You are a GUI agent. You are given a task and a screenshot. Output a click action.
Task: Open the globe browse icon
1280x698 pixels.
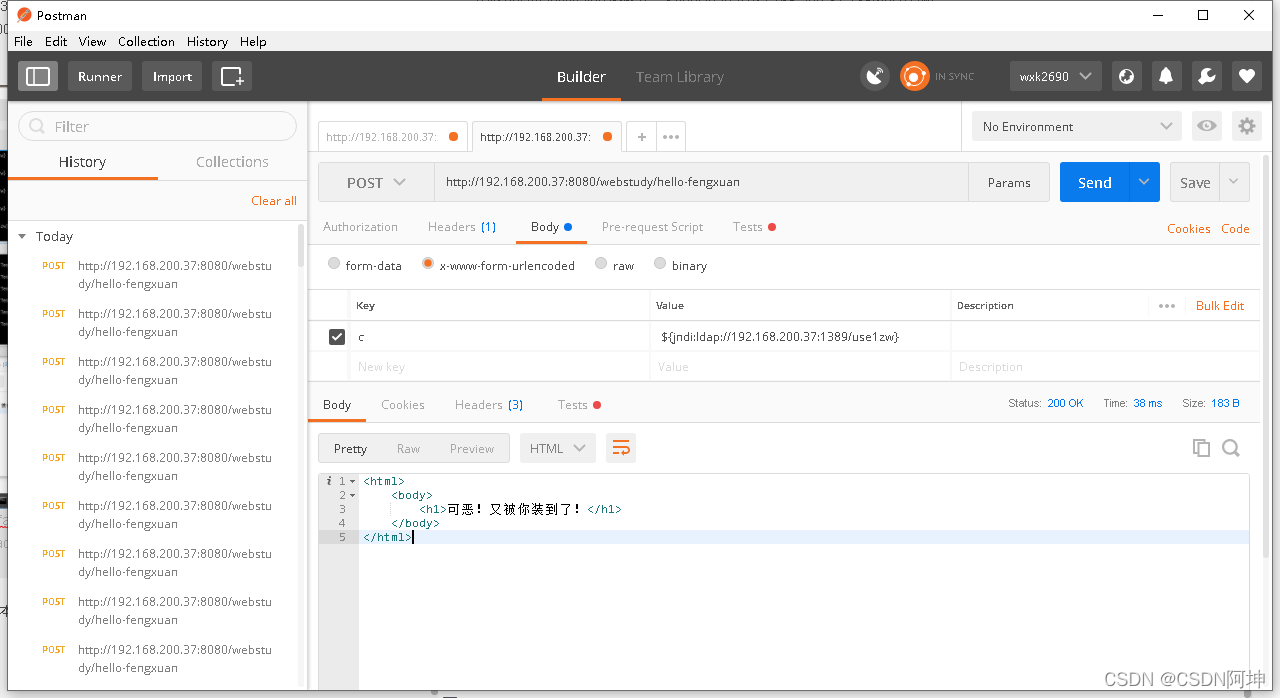1127,76
